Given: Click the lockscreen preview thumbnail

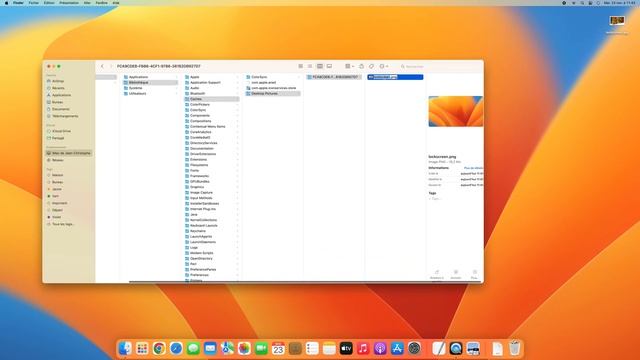Looking at the screenshot, I should click(x=456, y=111).
